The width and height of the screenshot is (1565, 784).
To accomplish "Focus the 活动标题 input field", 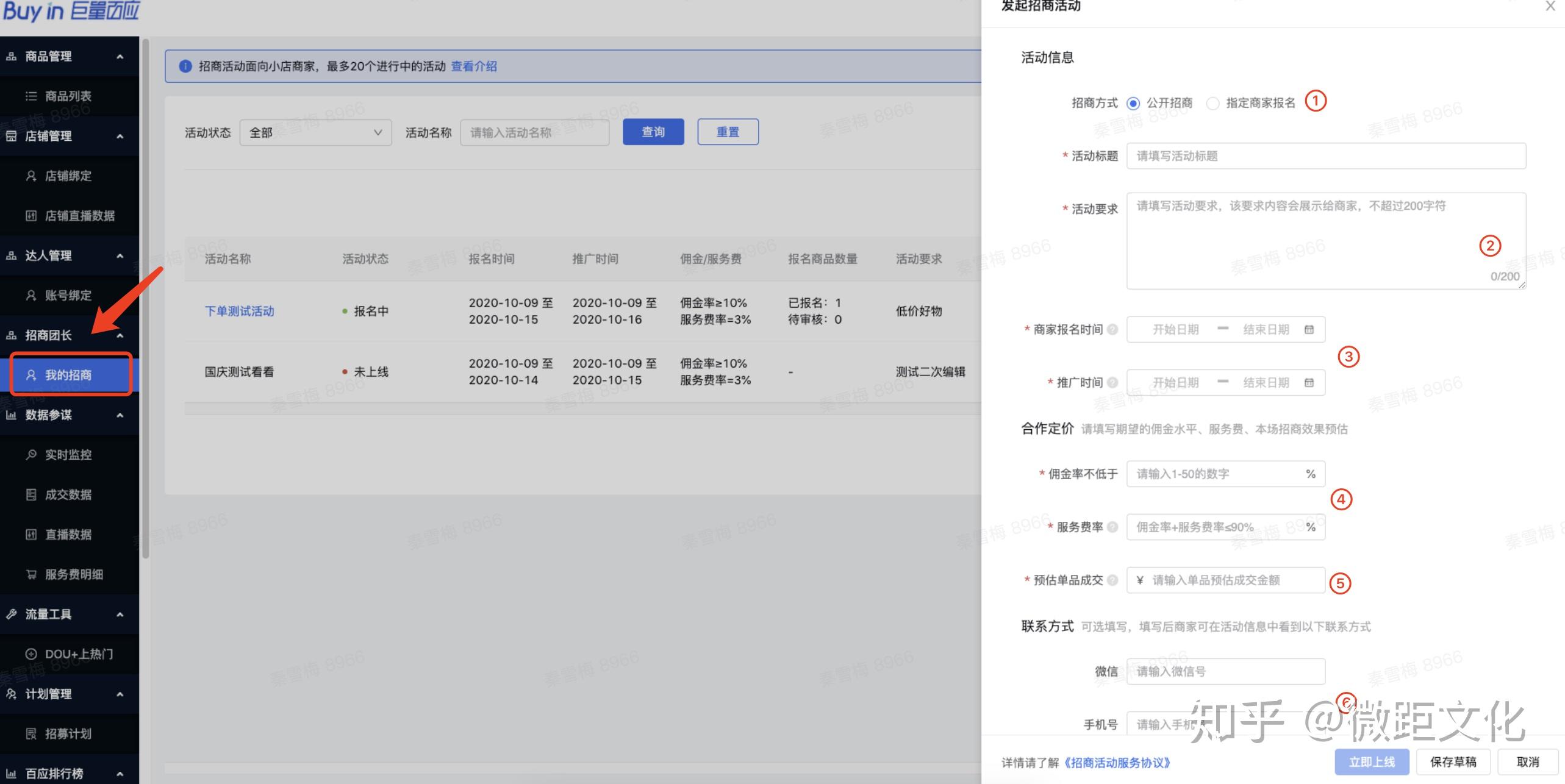I will [x=1325, y=156].
